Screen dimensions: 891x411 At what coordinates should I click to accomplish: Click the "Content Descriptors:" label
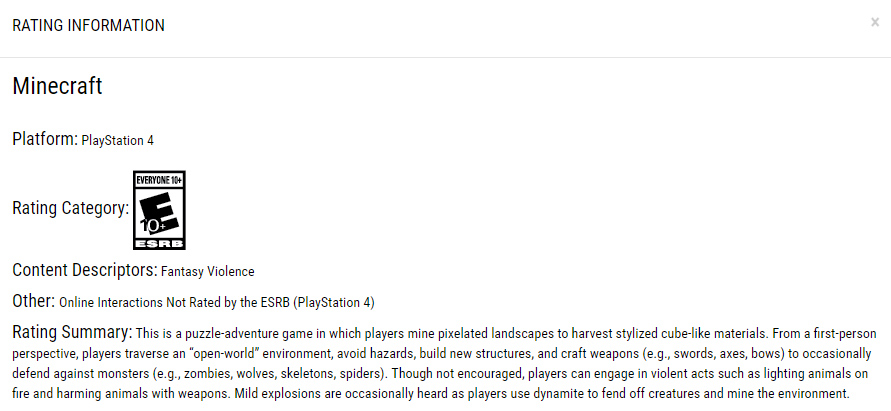[x=84, y=270]
